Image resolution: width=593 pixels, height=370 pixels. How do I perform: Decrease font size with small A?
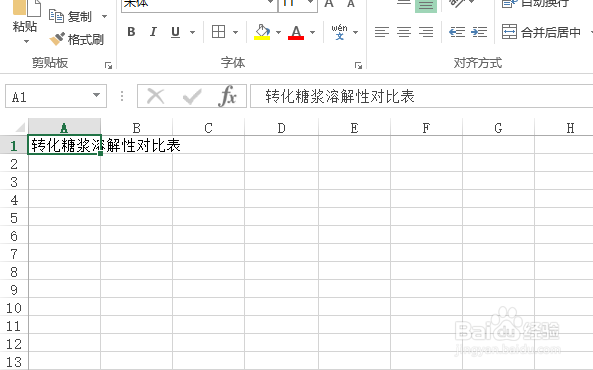(351, 4)
